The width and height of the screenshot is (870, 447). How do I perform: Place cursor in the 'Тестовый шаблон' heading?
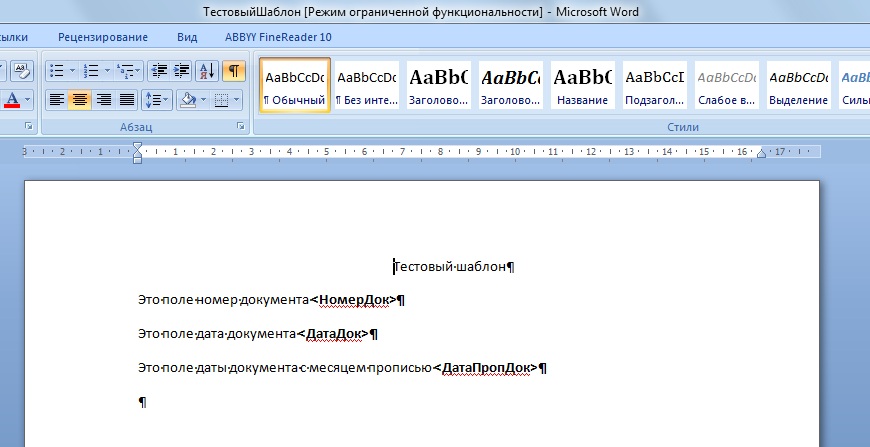coord(450,267)
